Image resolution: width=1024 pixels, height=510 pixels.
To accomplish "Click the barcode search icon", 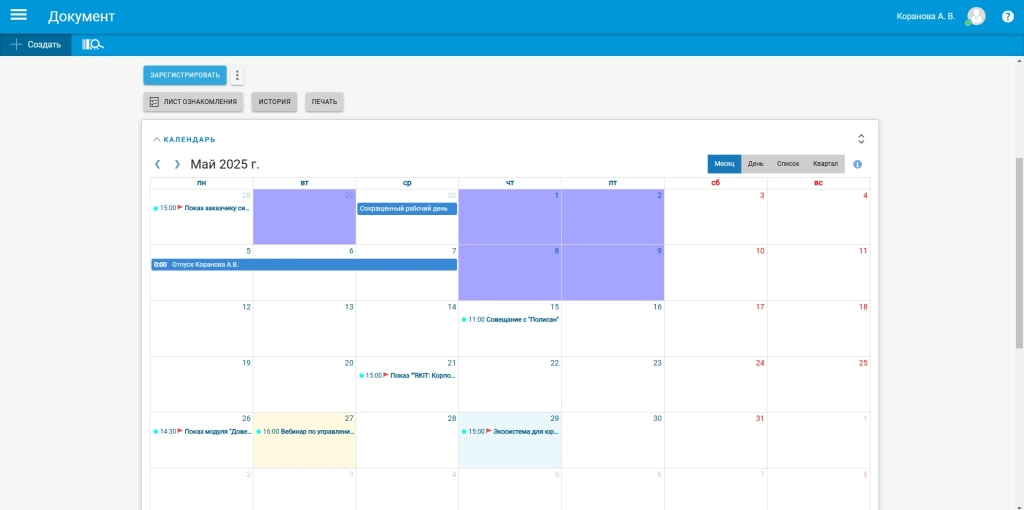I will (93, 44).
